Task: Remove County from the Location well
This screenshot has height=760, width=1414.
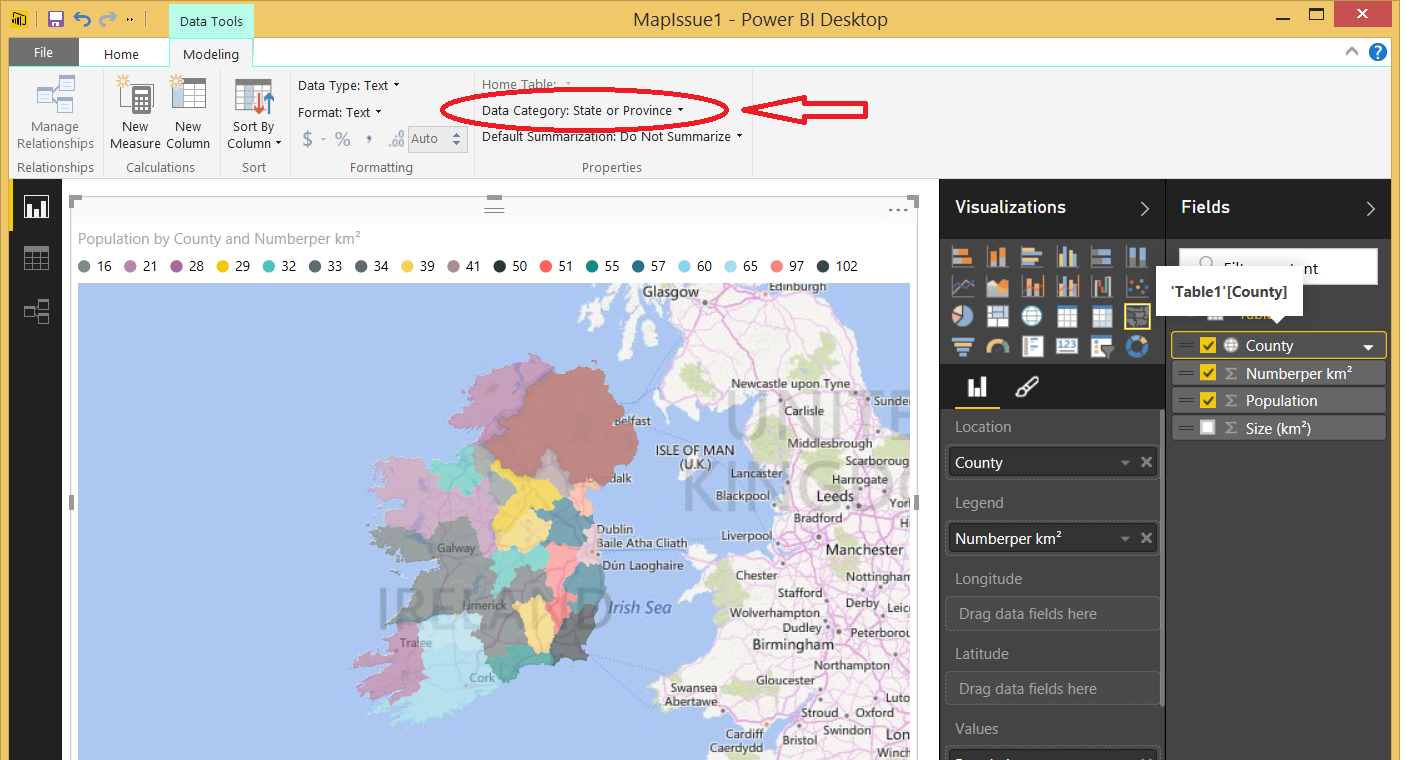Action: pos(1147,463)
